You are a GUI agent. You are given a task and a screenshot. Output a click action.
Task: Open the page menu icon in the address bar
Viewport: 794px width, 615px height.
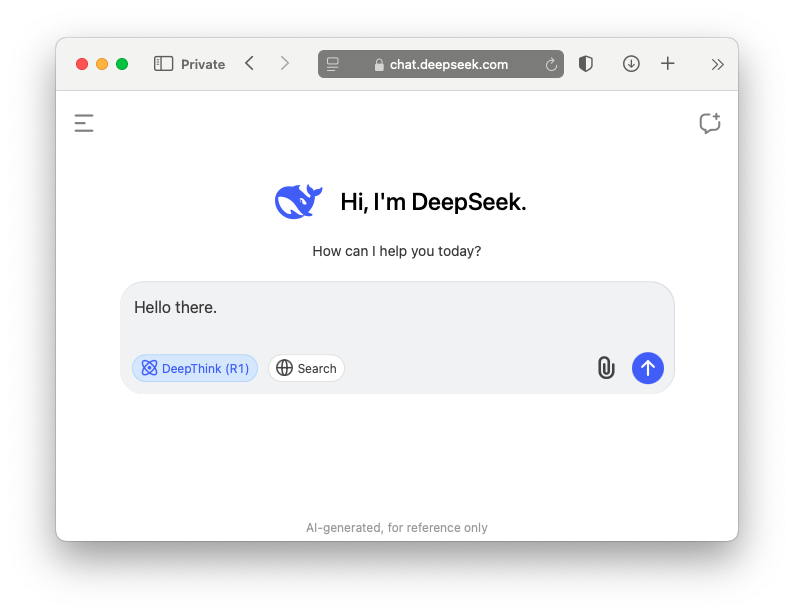point(333,64)
